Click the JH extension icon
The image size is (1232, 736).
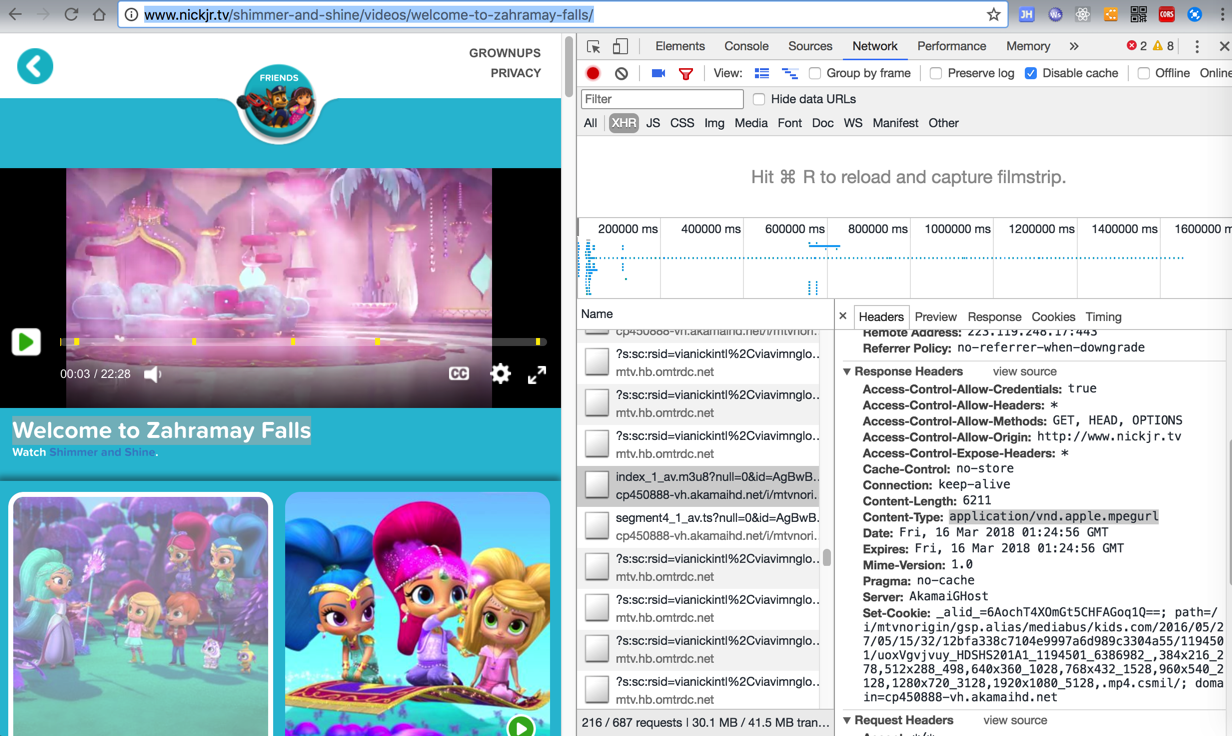(x=1027, y=15)
